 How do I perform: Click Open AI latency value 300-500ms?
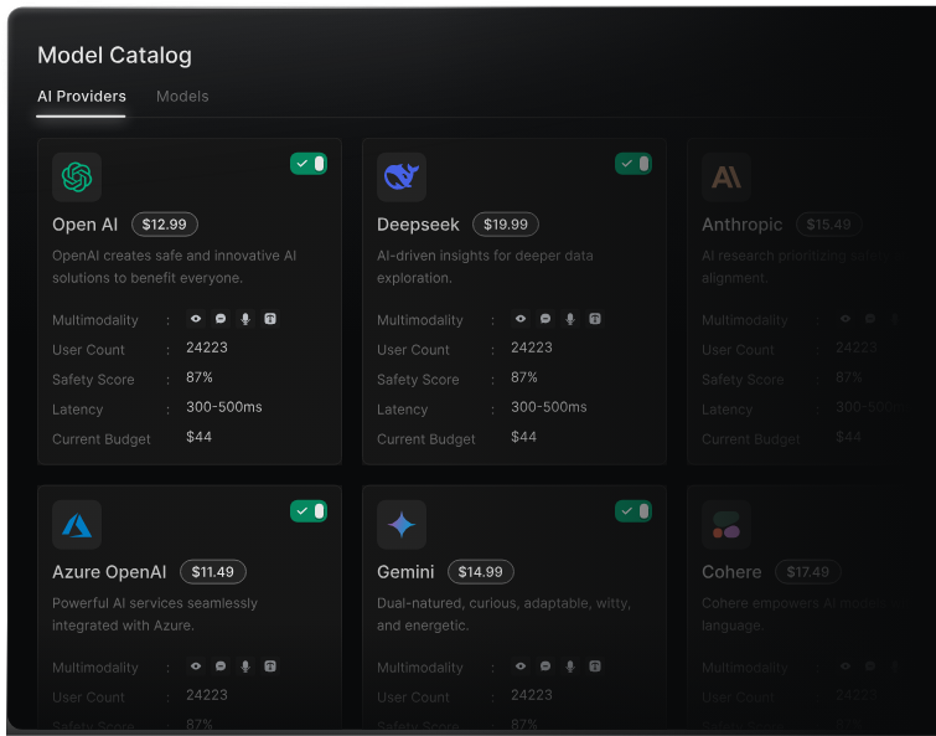pyautogui.click(x=224, y=407)
